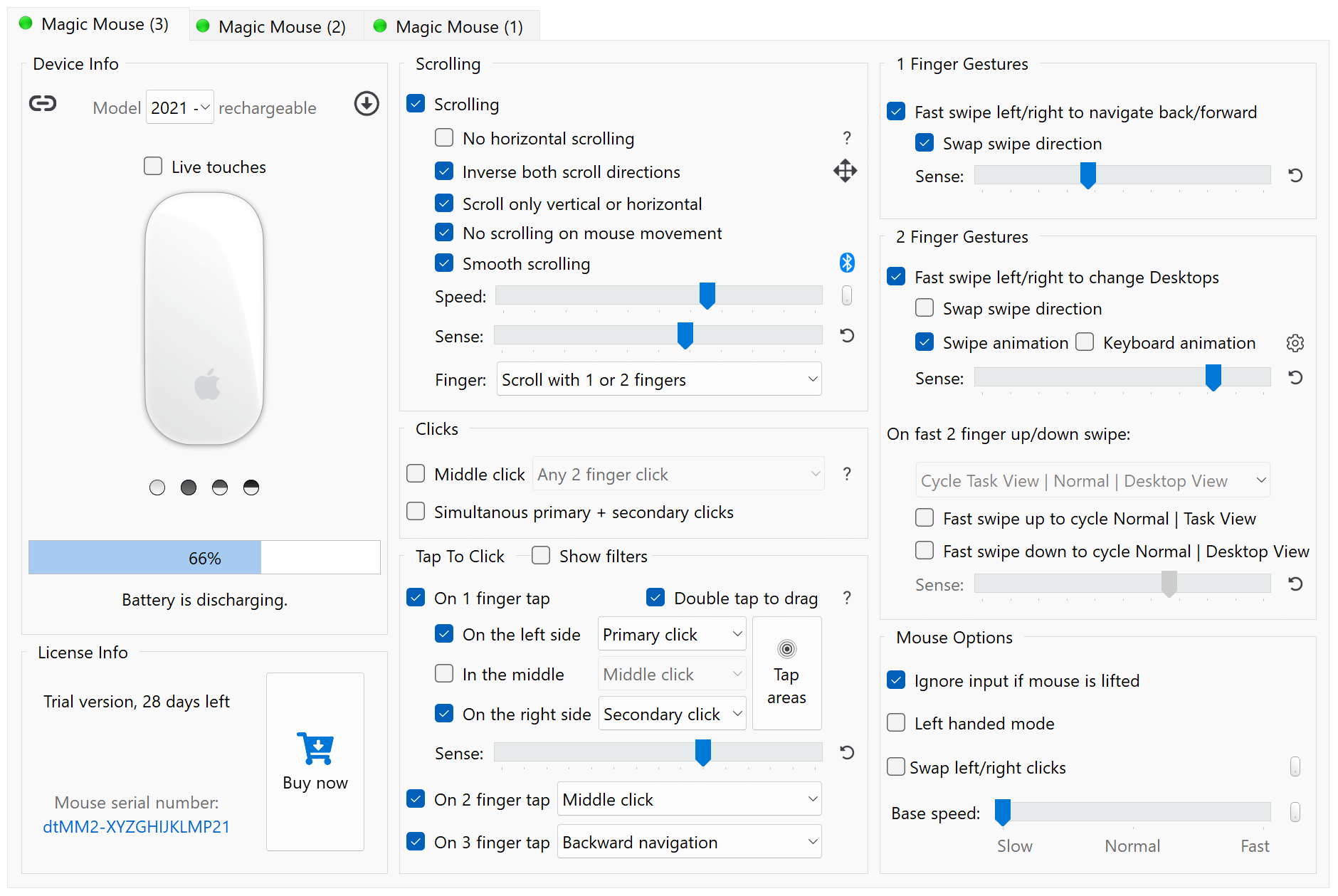1338x896 pixels.
Task: Open swipe animation settings via the gear icon
Action: (1295, 343)
